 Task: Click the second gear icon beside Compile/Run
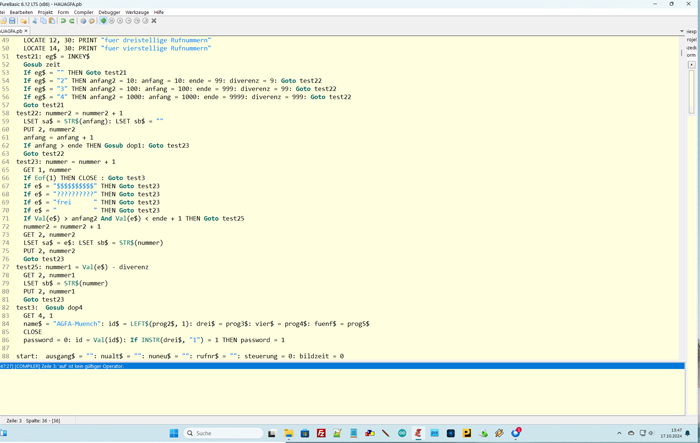pyautogui.click(x=92, y=21)
